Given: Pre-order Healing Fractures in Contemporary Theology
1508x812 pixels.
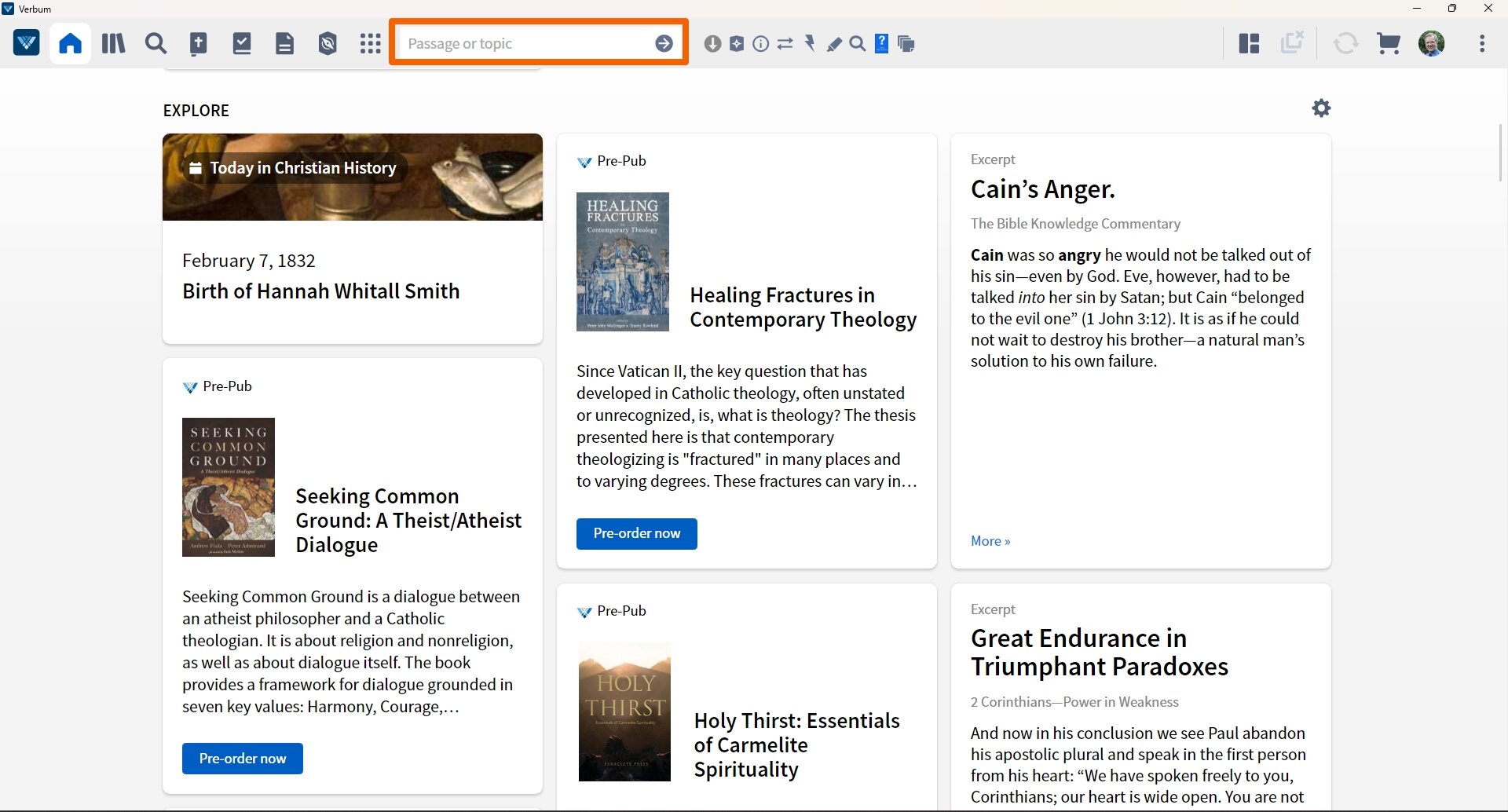Looking at the screenshot, I should (x=636, y=533).
